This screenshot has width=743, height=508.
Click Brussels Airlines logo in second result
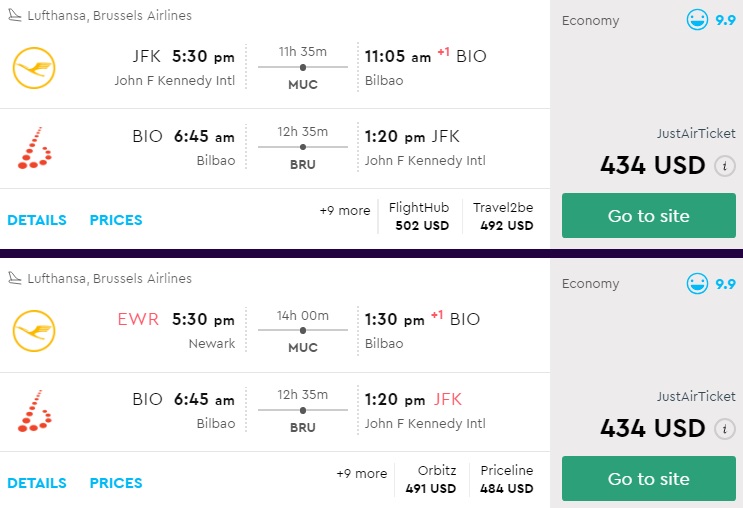[34, 411]
